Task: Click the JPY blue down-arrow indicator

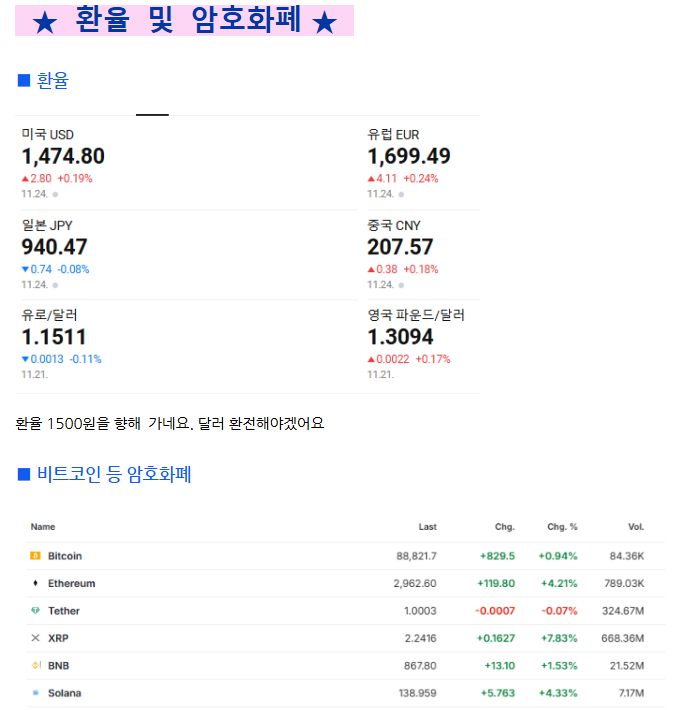Action: pyautogui.click(x=25, y=269)
